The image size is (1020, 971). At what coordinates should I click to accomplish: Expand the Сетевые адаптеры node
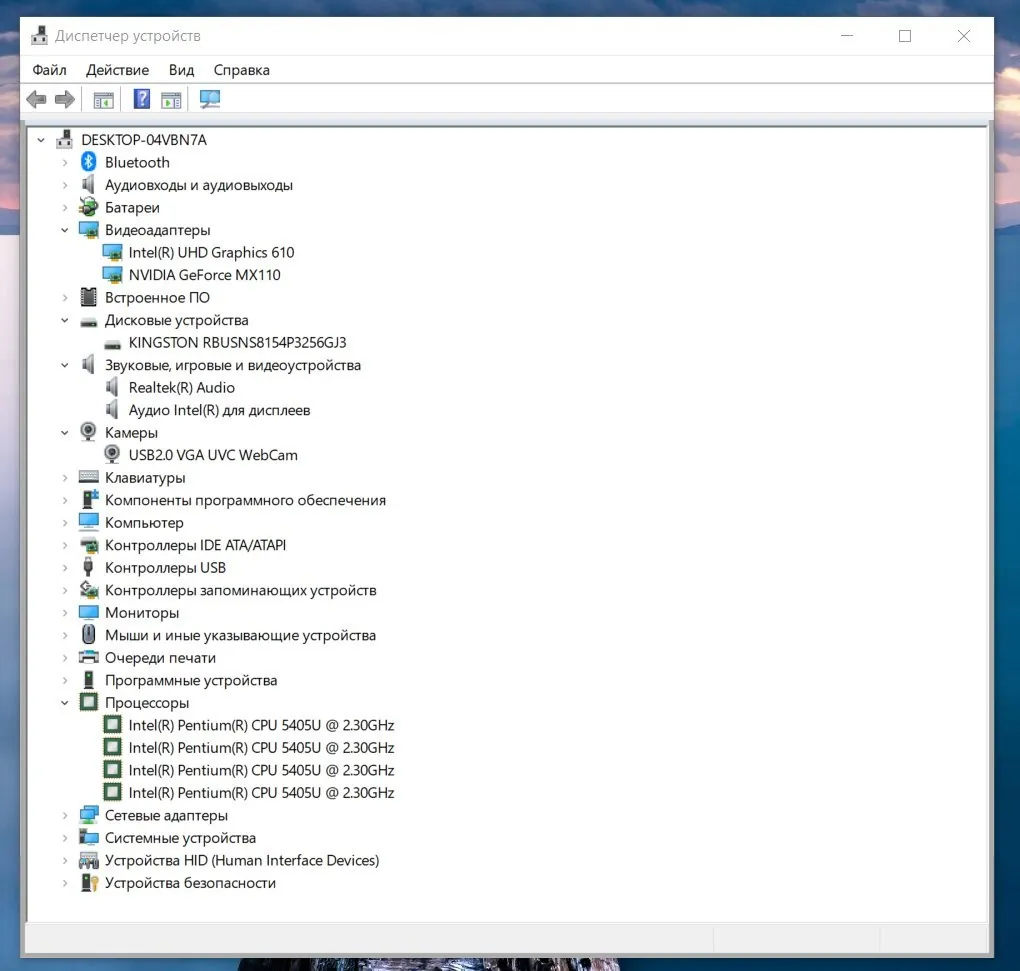64,816
